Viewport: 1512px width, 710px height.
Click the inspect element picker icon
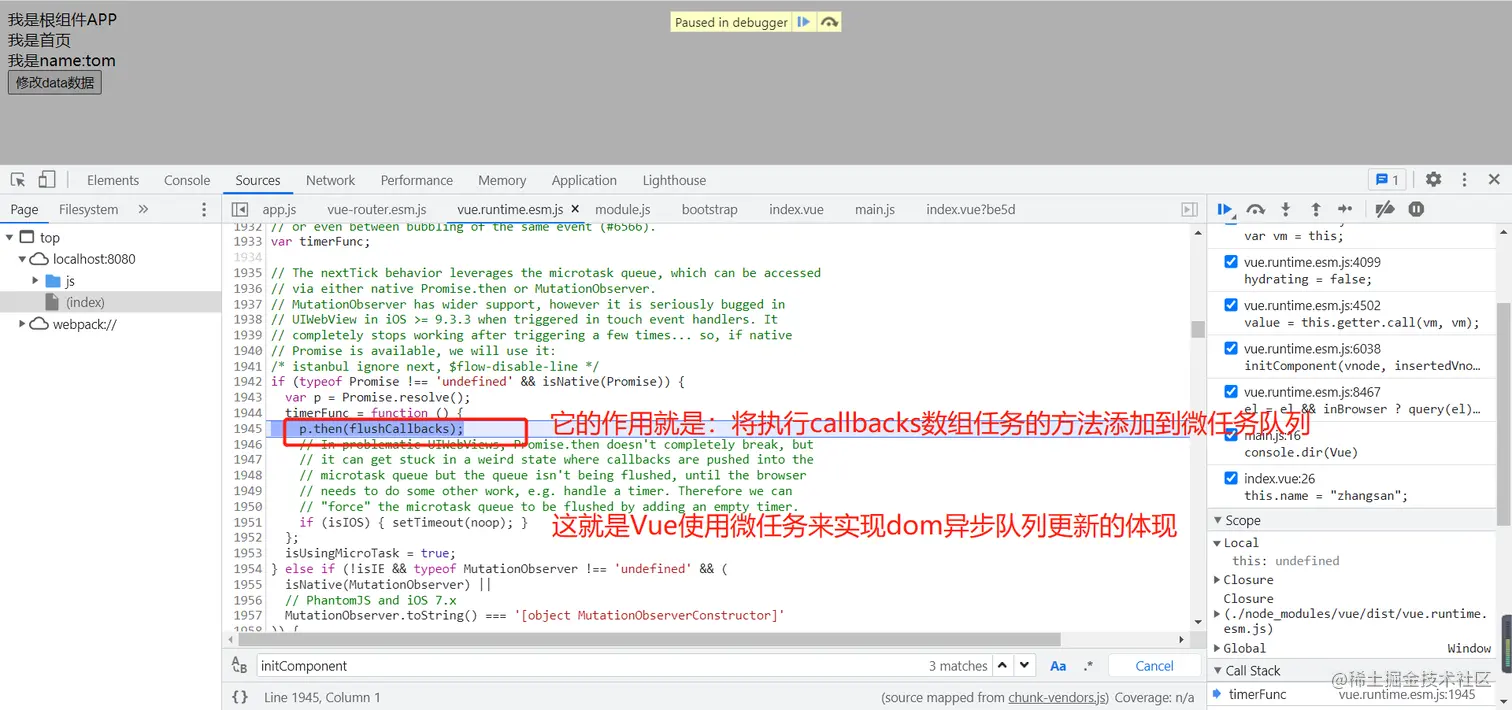pos(18,180)
